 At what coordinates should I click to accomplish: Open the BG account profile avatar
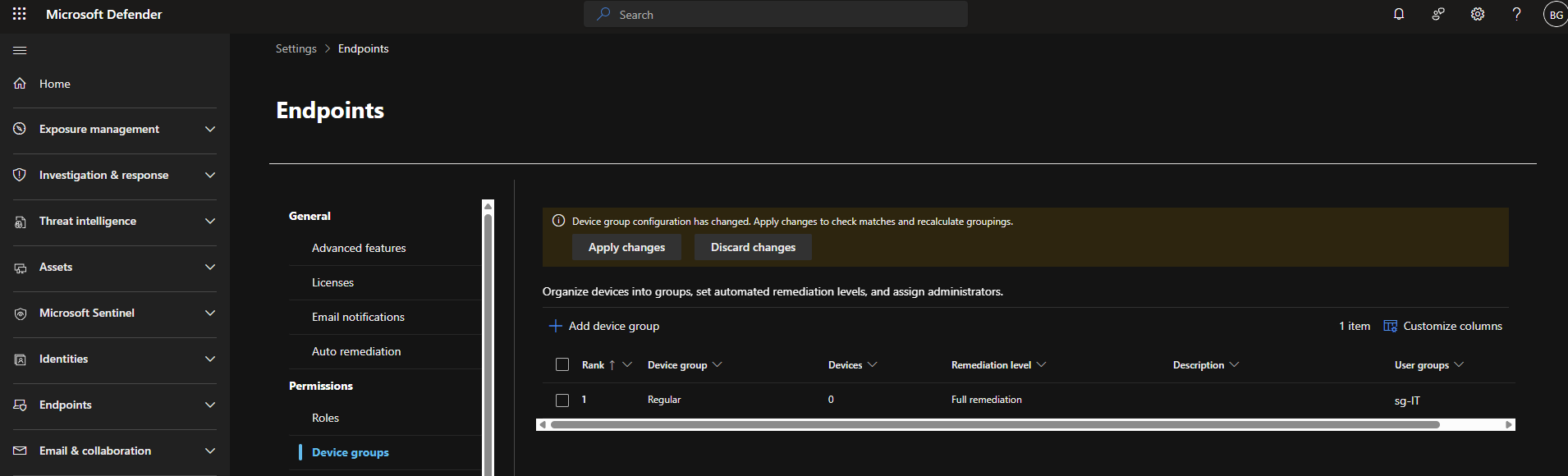click(x=1555, y=15)
